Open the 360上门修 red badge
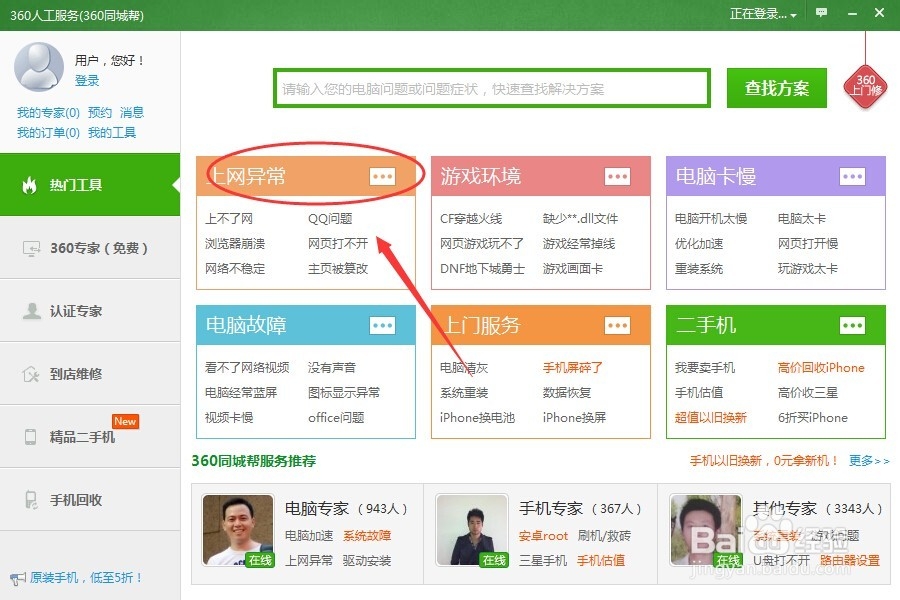The image size is (900, 600). tap(865, 87)
